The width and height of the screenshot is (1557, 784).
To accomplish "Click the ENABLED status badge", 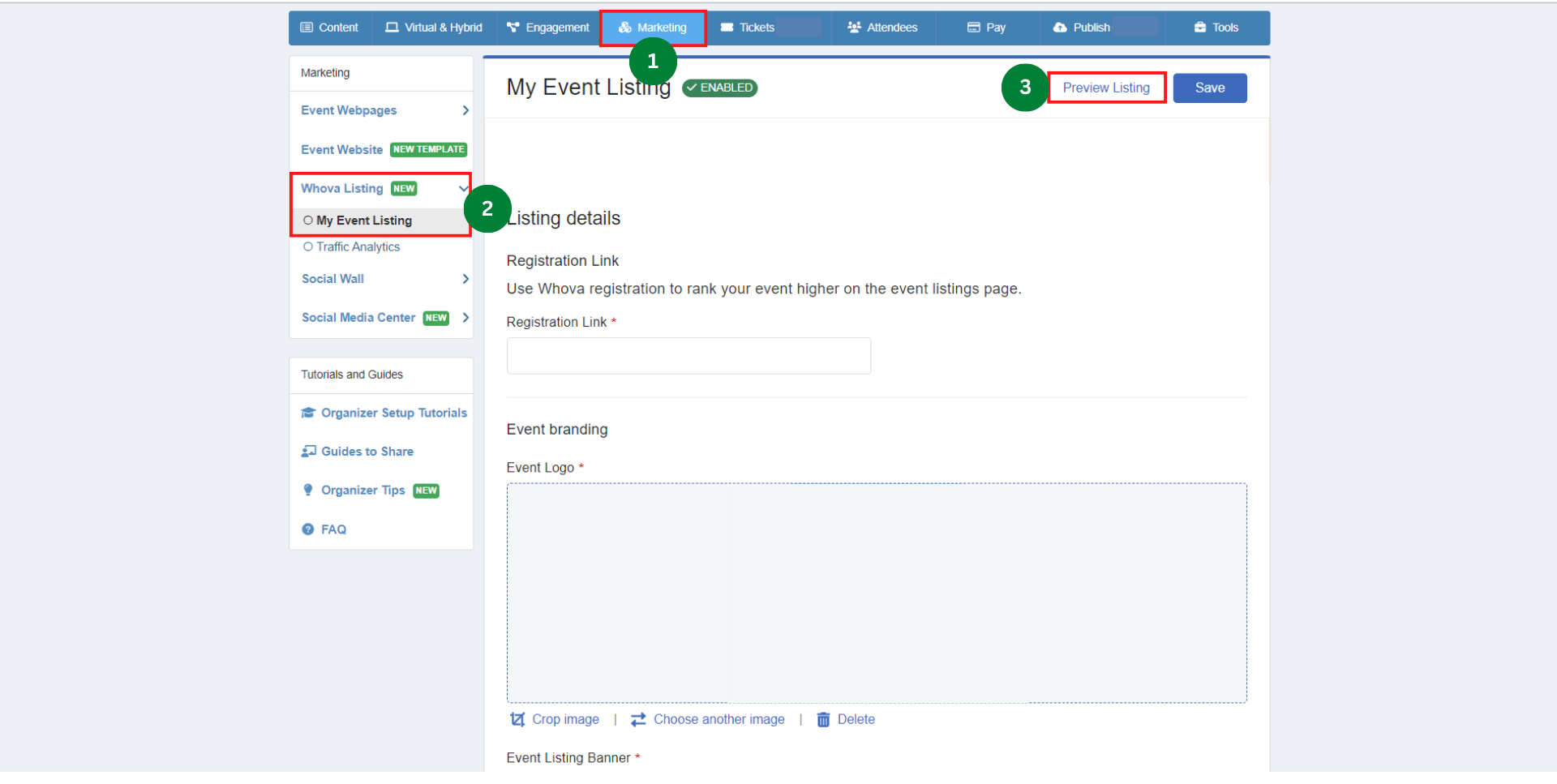I will point(720,88).
